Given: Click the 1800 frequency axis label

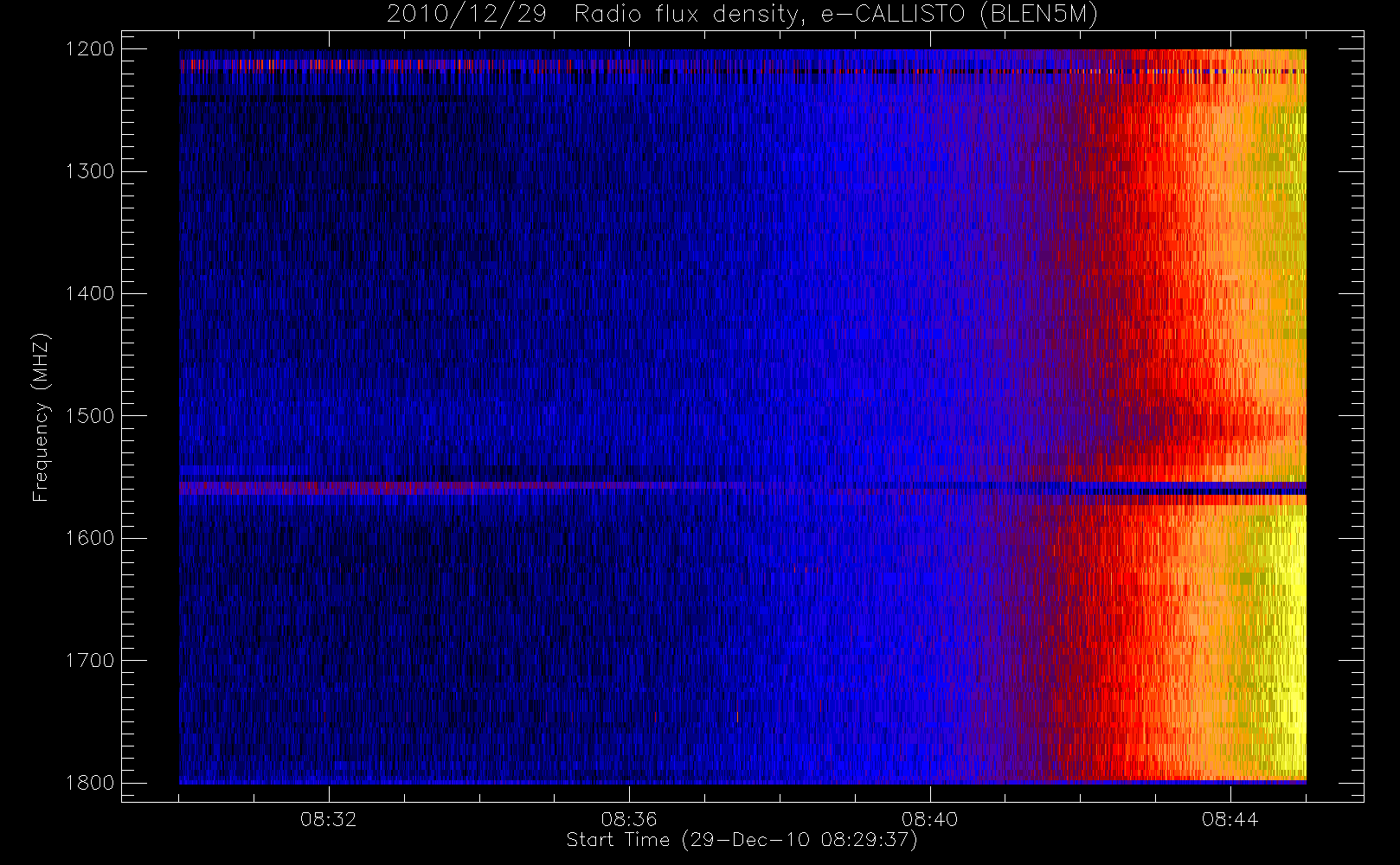Looking at the screenshot, I should click(x=90, y=783).
